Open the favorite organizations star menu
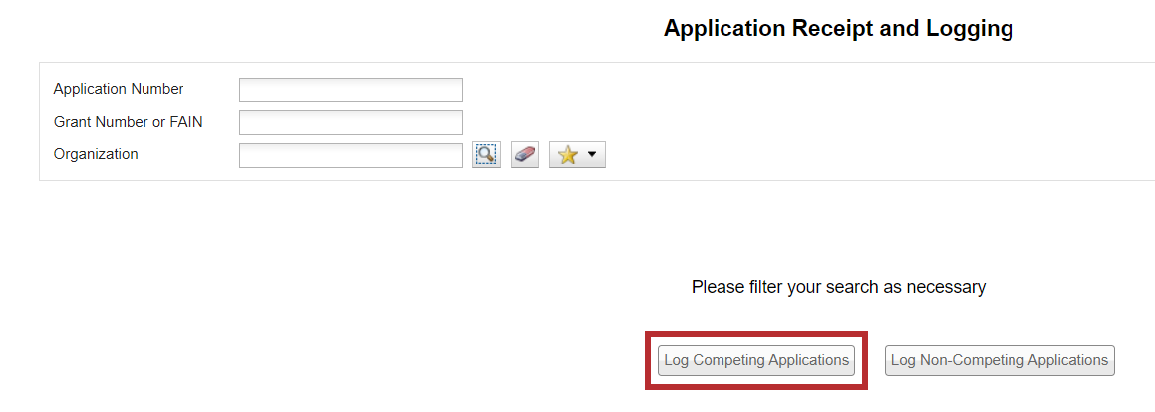1155x412 pixels. [577, 155]
